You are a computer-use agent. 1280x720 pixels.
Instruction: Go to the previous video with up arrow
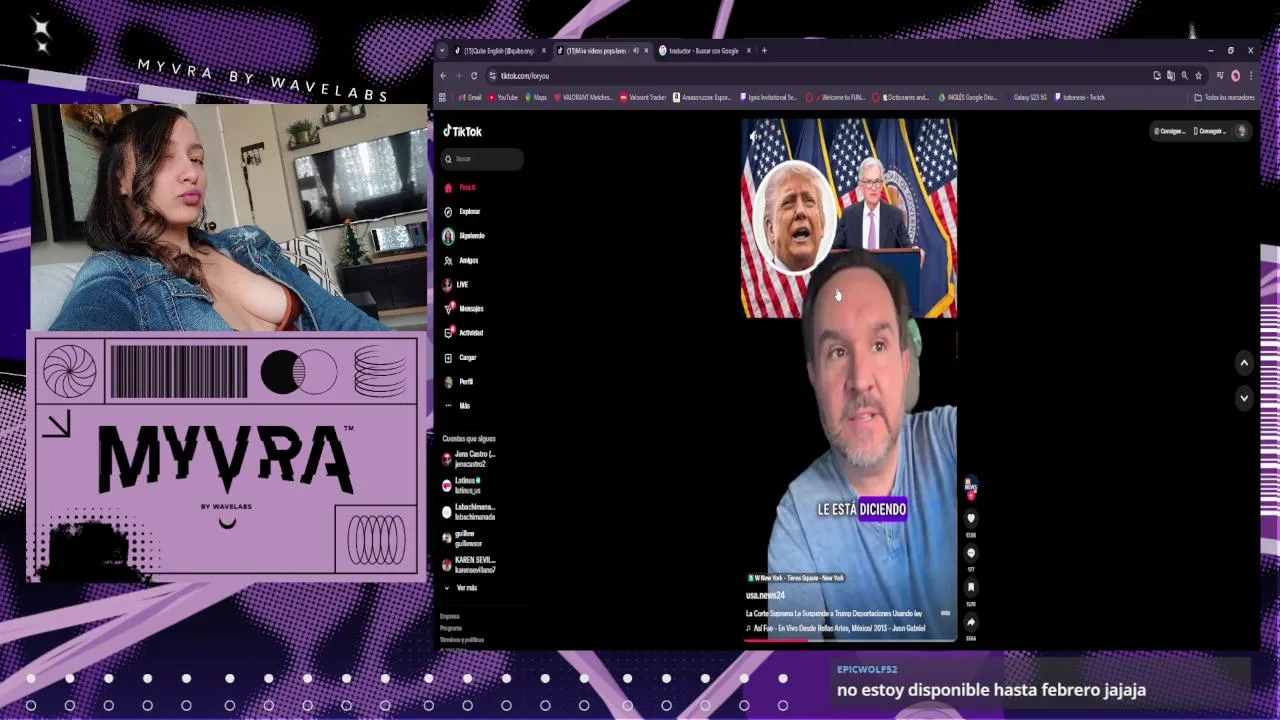coord(1244,363)
